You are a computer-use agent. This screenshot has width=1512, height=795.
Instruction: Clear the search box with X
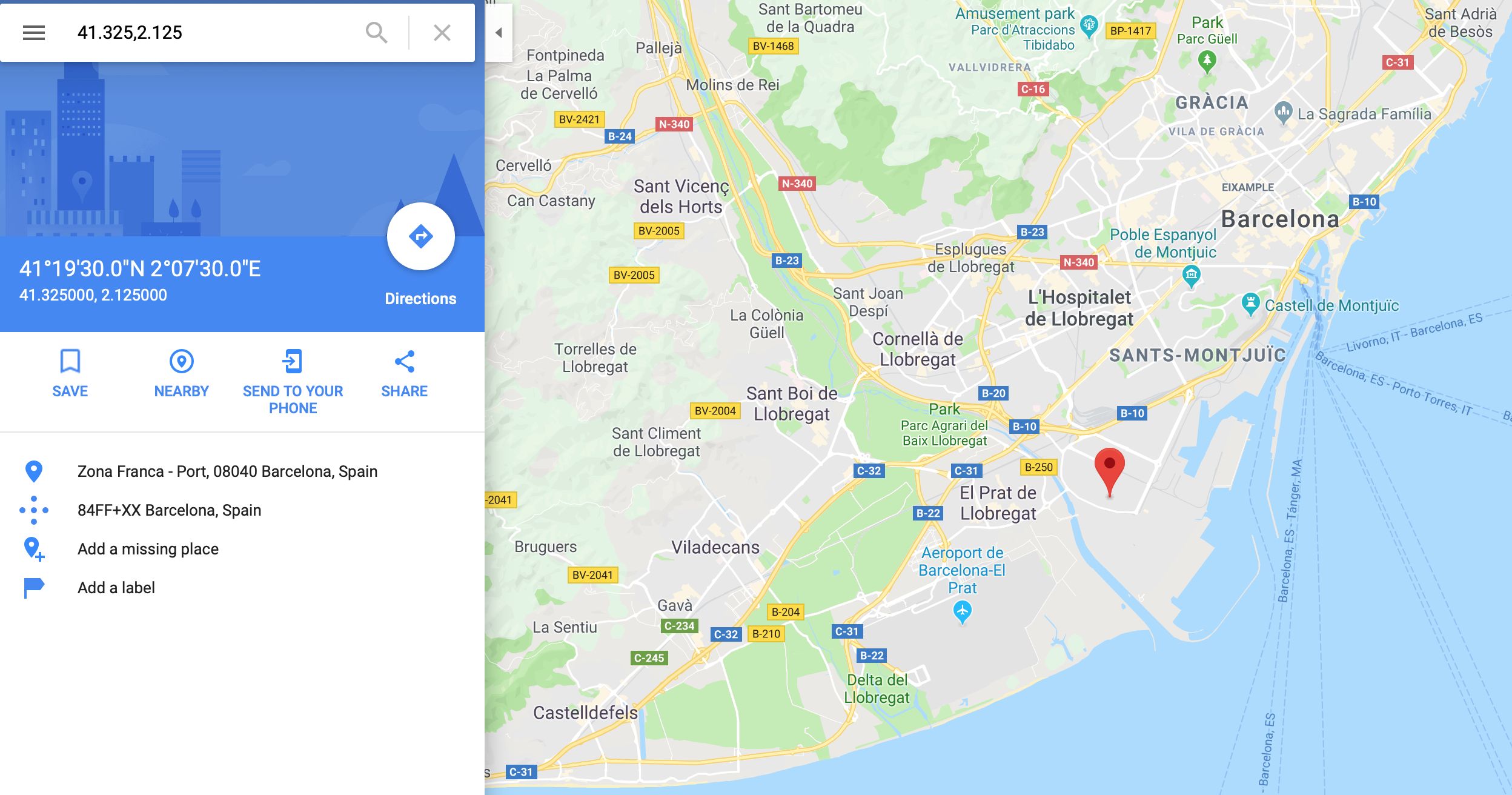442,33
